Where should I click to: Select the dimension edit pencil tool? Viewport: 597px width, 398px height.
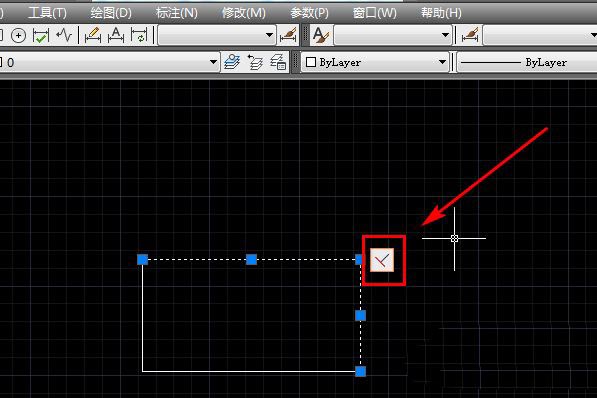point(93,35)
